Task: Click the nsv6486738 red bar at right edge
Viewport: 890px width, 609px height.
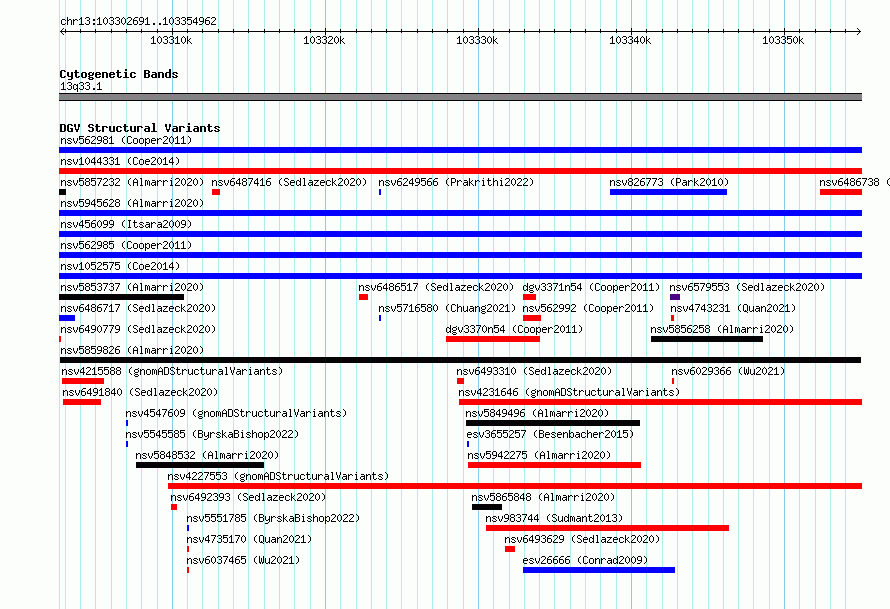Action: click(841, 192)
